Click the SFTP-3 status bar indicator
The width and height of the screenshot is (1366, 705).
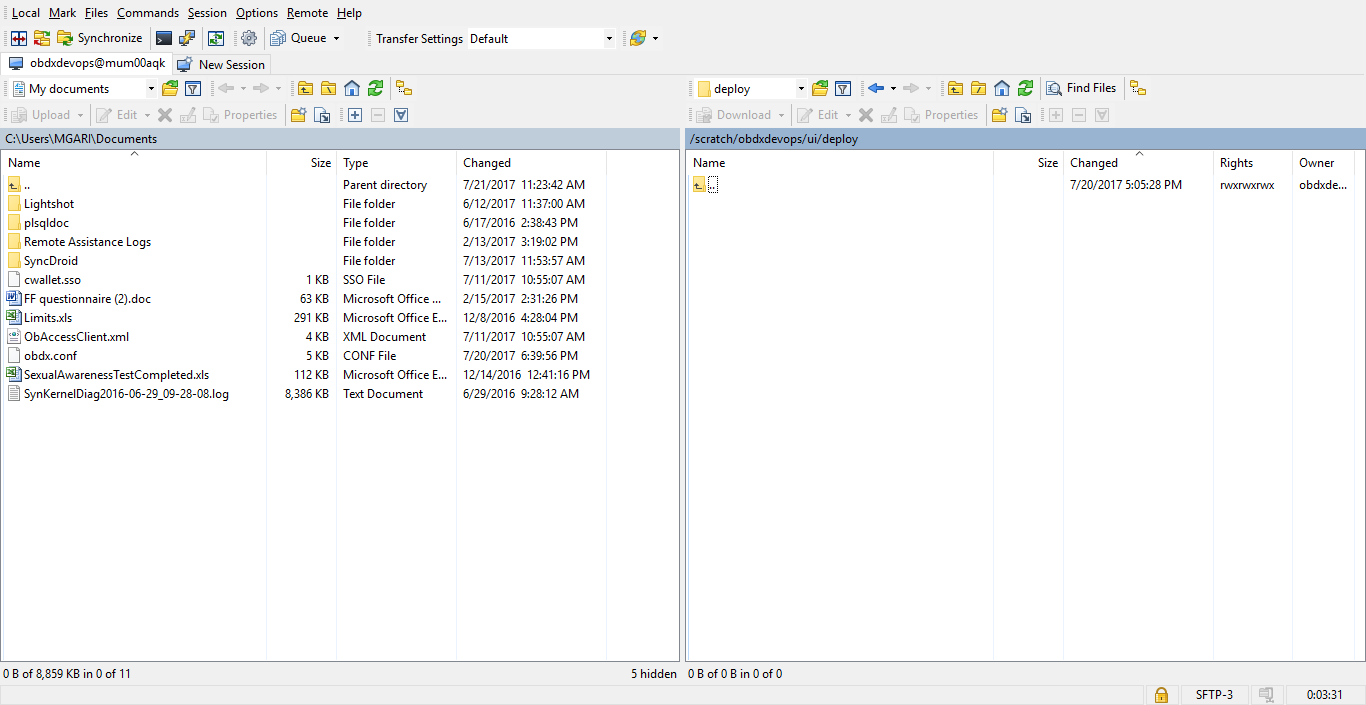point(1213,694)
